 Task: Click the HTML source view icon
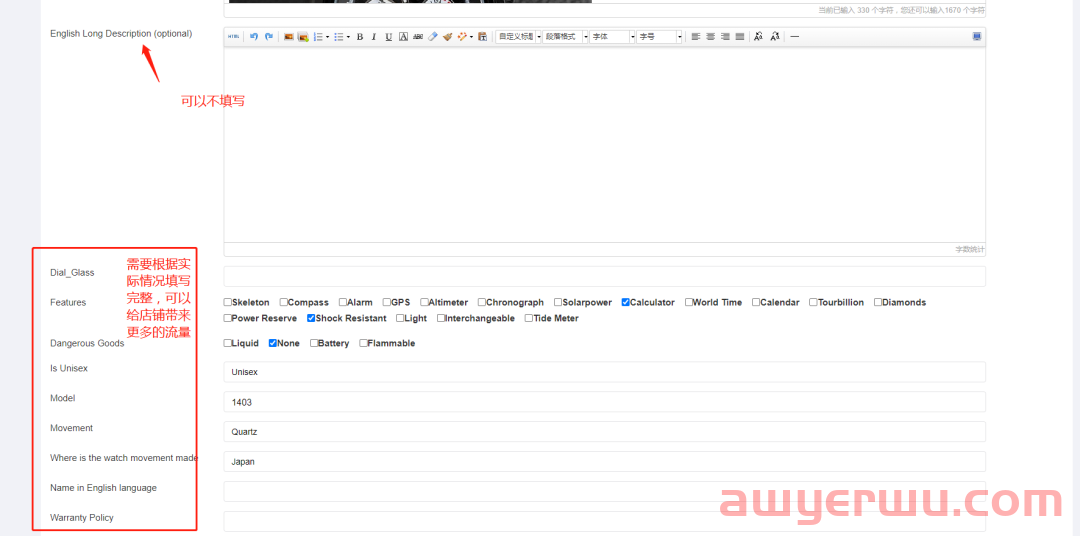[234, 37]
